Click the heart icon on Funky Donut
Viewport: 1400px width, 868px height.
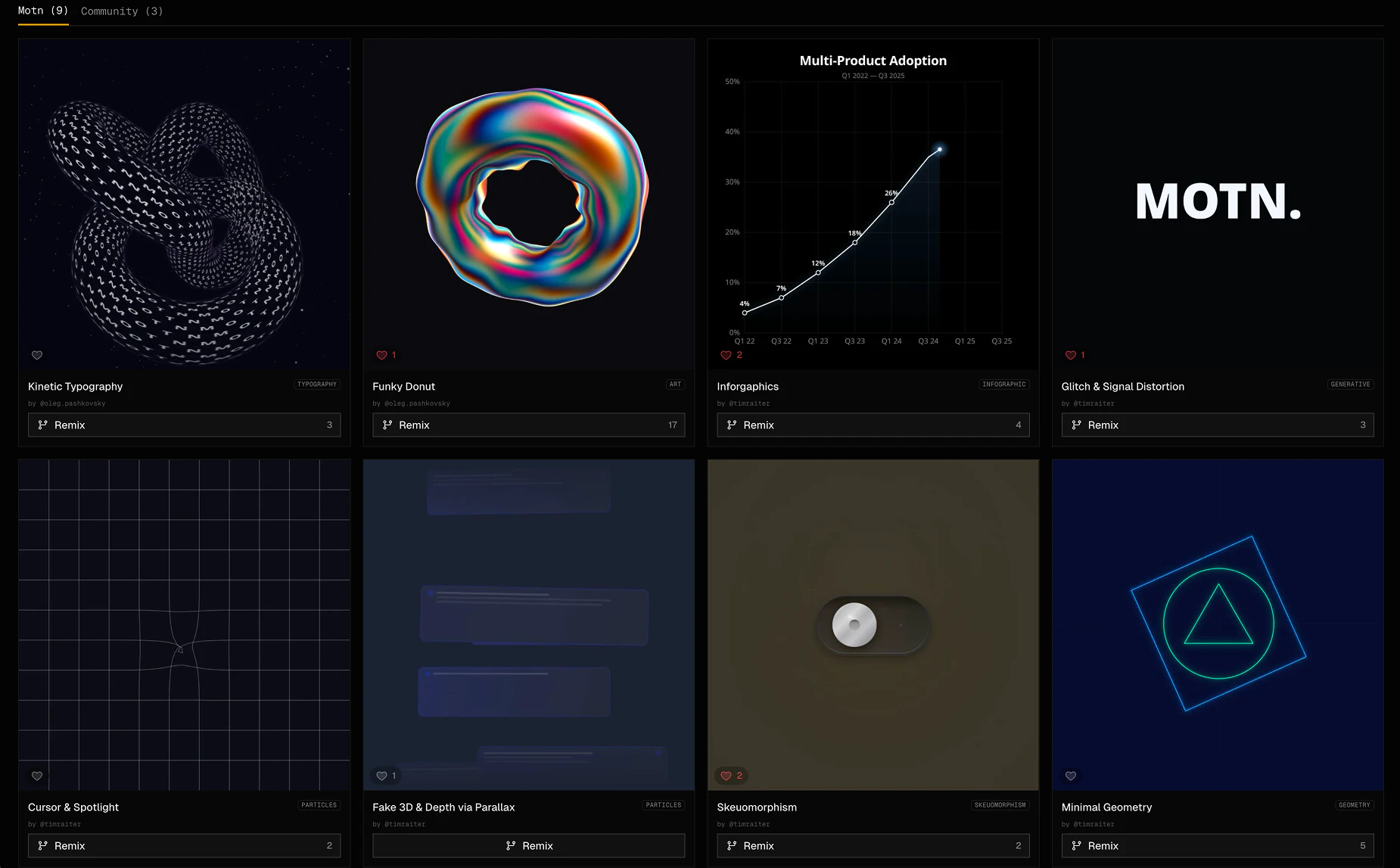(382, 355)
